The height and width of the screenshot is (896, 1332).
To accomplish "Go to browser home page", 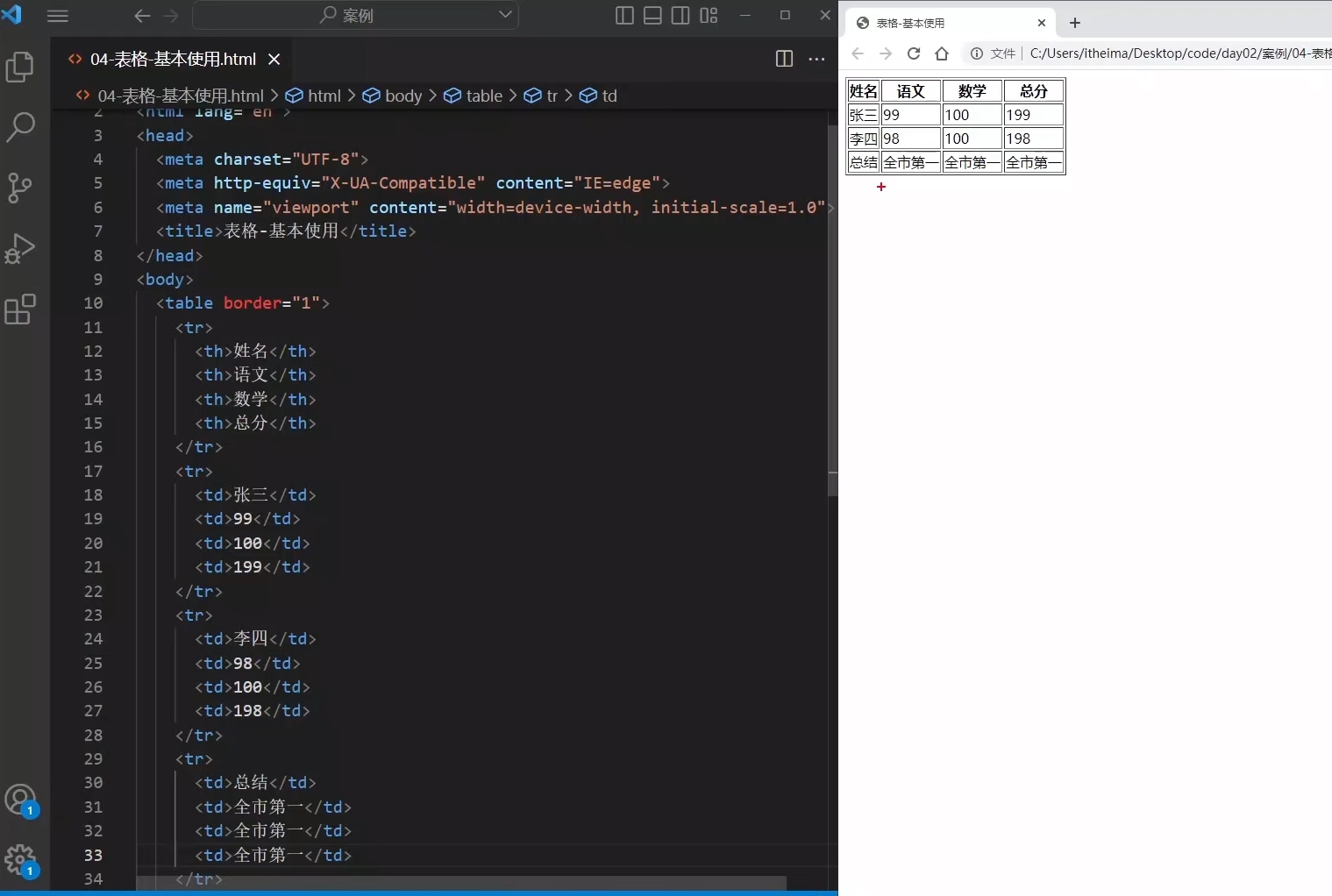I will pyautogui.click(x=942, y=53).
